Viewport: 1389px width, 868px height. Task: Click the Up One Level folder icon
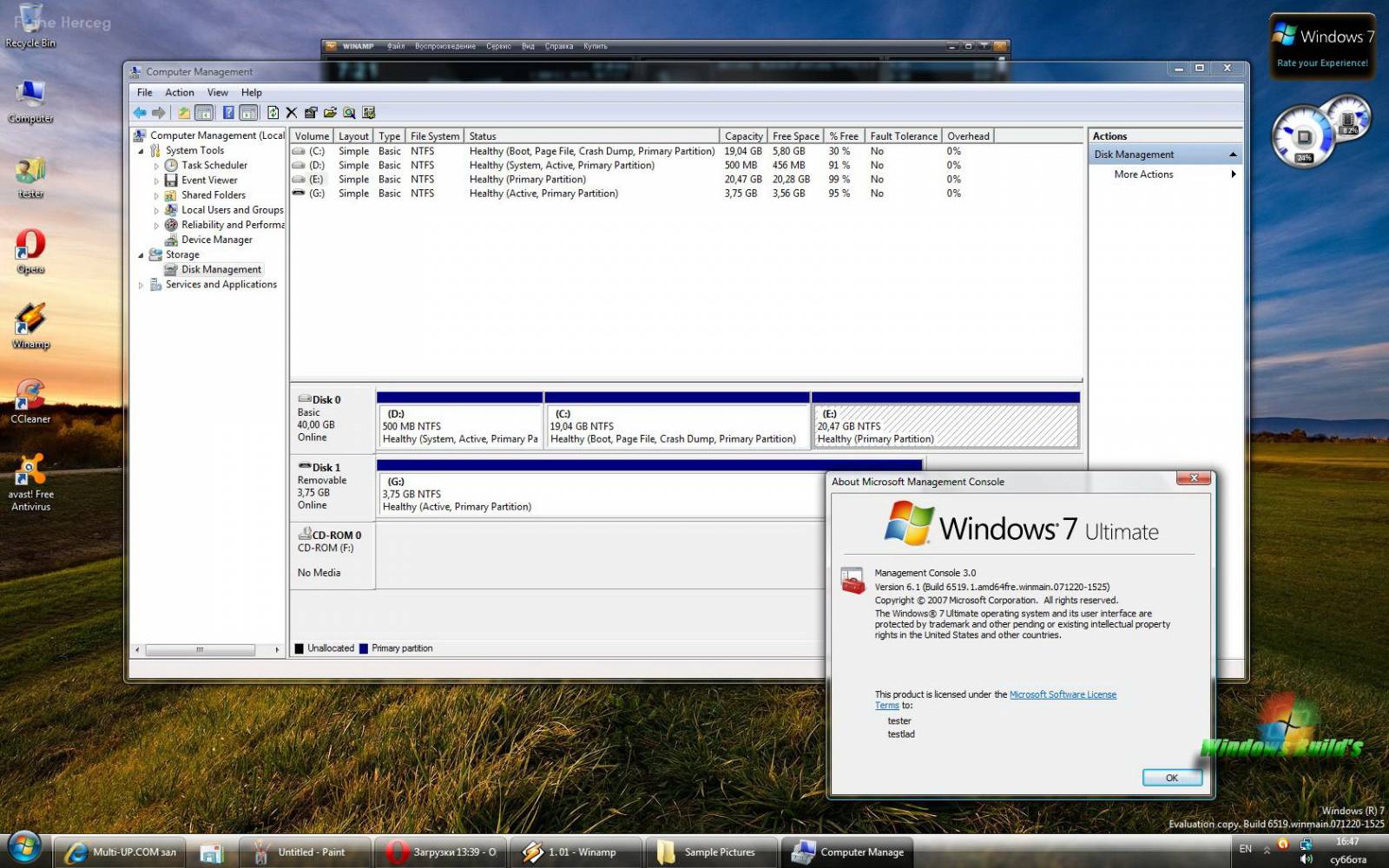(x=184, y=113)
